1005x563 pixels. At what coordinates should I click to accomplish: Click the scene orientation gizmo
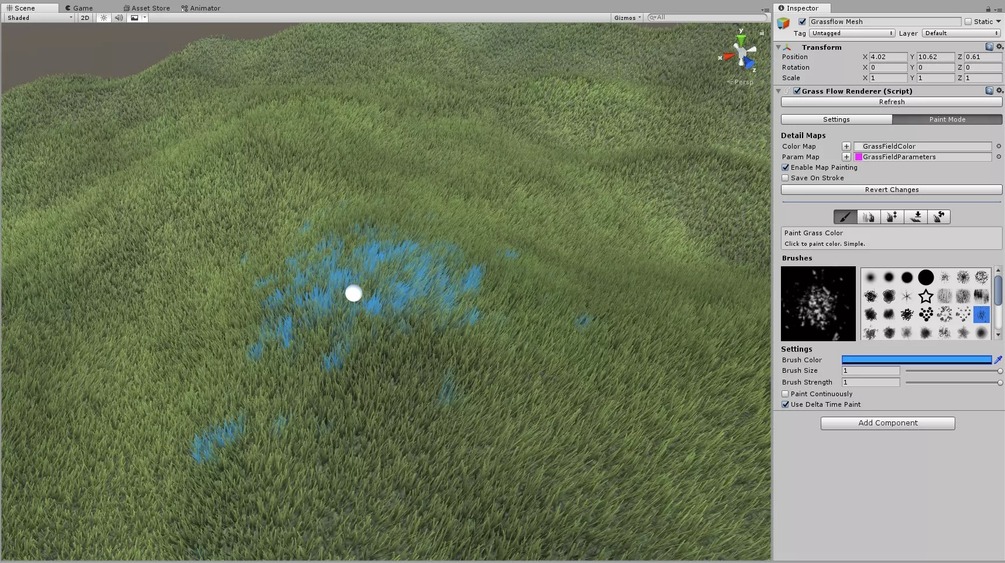pyautogui.click(x=741, y=53)
